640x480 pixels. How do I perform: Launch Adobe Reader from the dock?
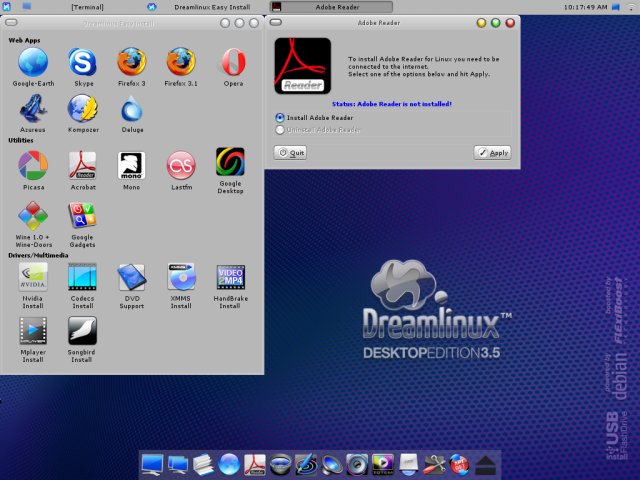255,464
